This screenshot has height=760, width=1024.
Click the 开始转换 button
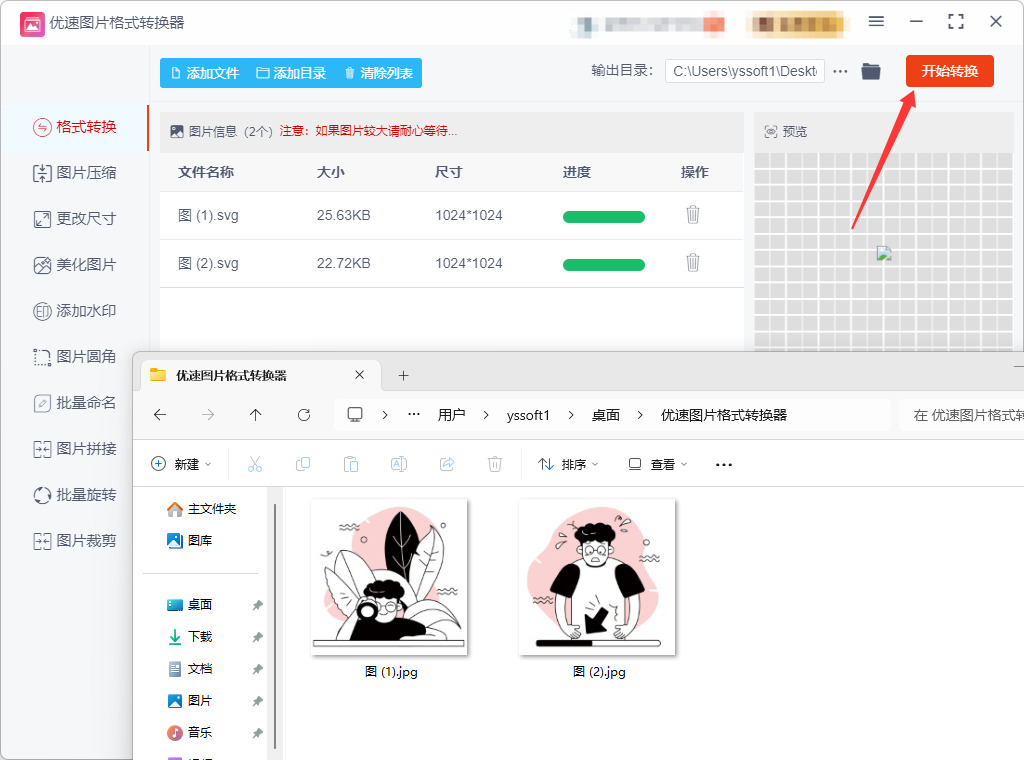pos(950,71)
